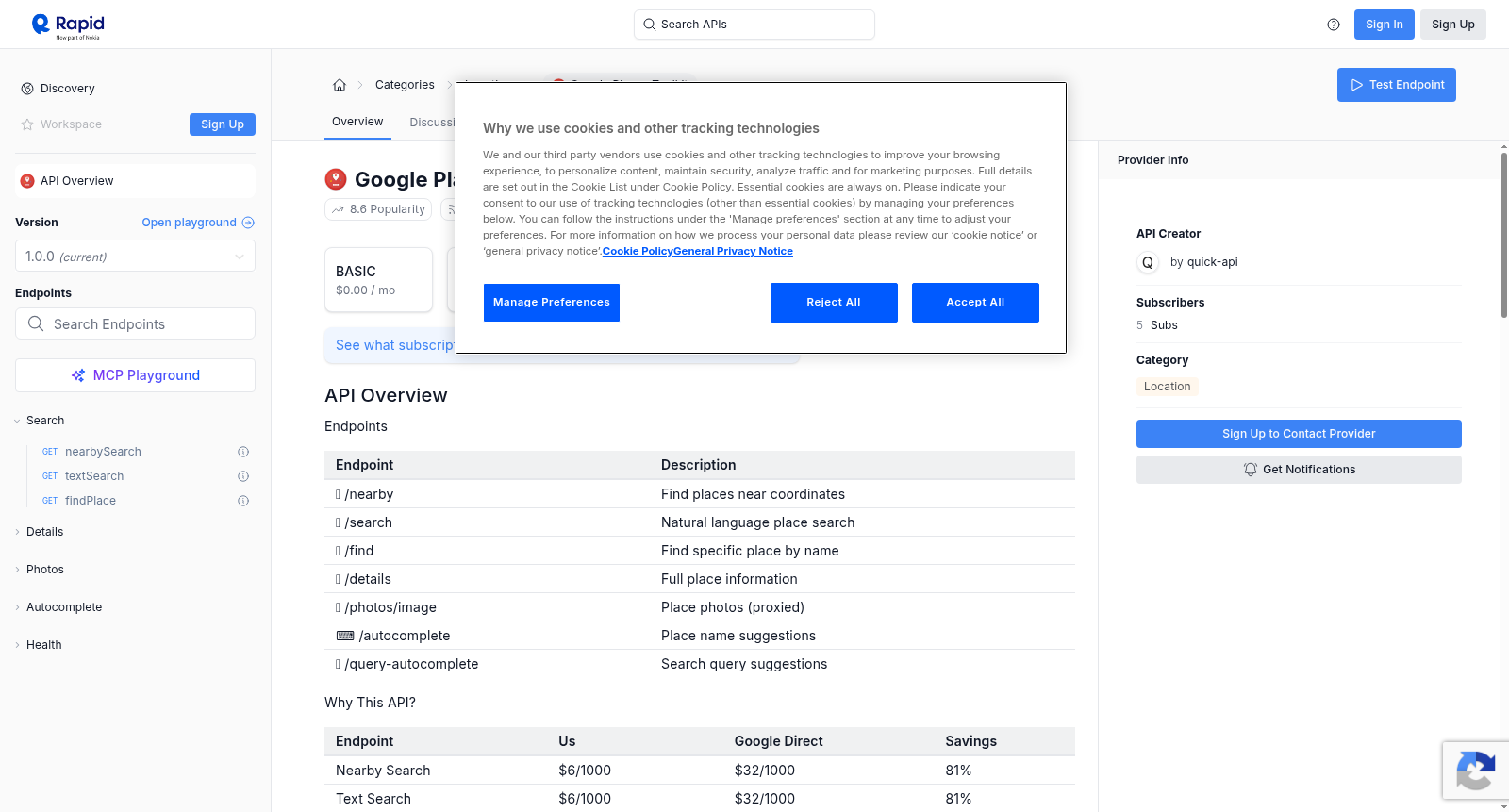Click the Open playground arrow icon
Viewport: 1509px width, 812px height.
[x=248, y=223]
